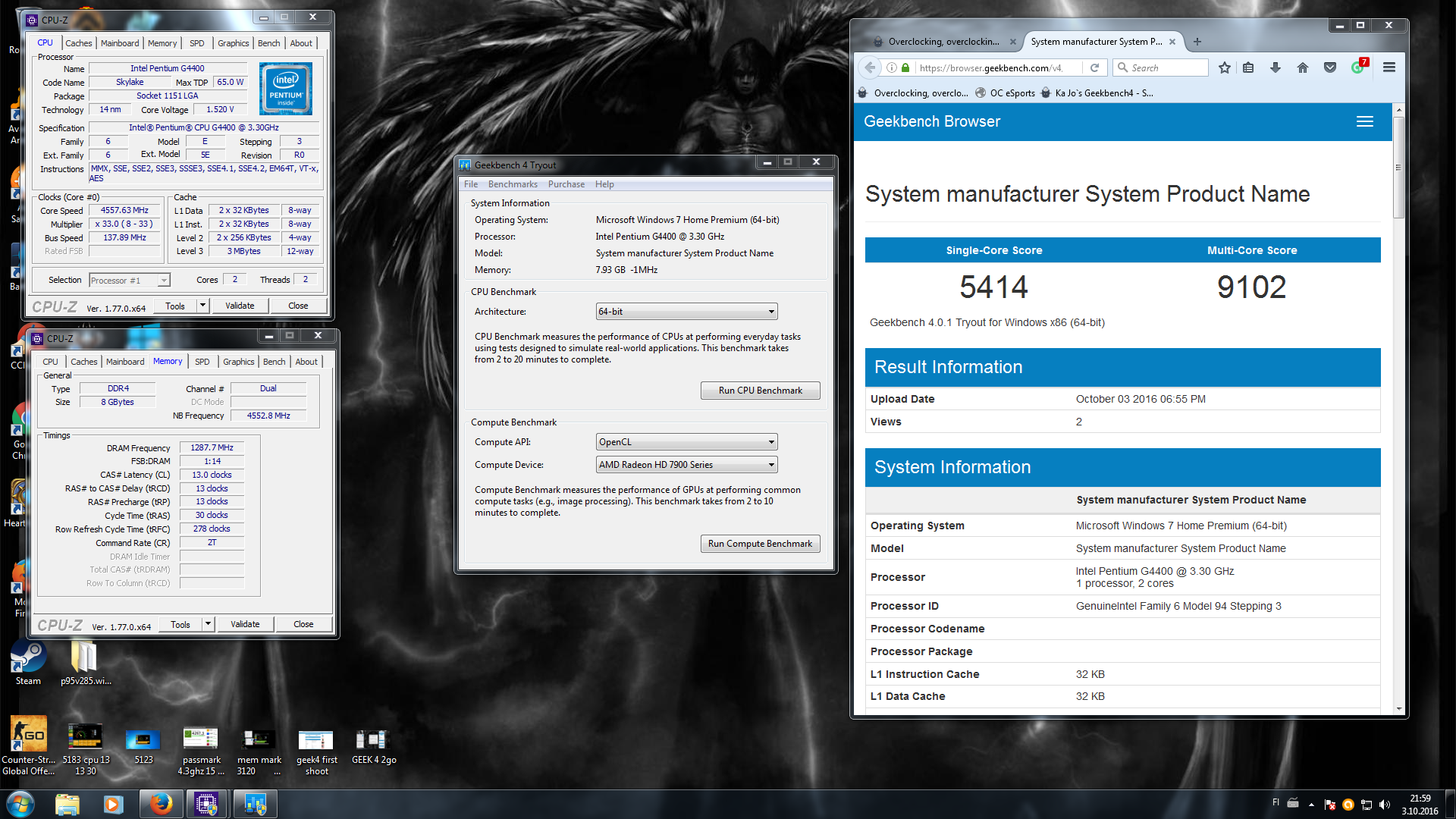Open the green extension icon with badge 7

[1358, 67]
